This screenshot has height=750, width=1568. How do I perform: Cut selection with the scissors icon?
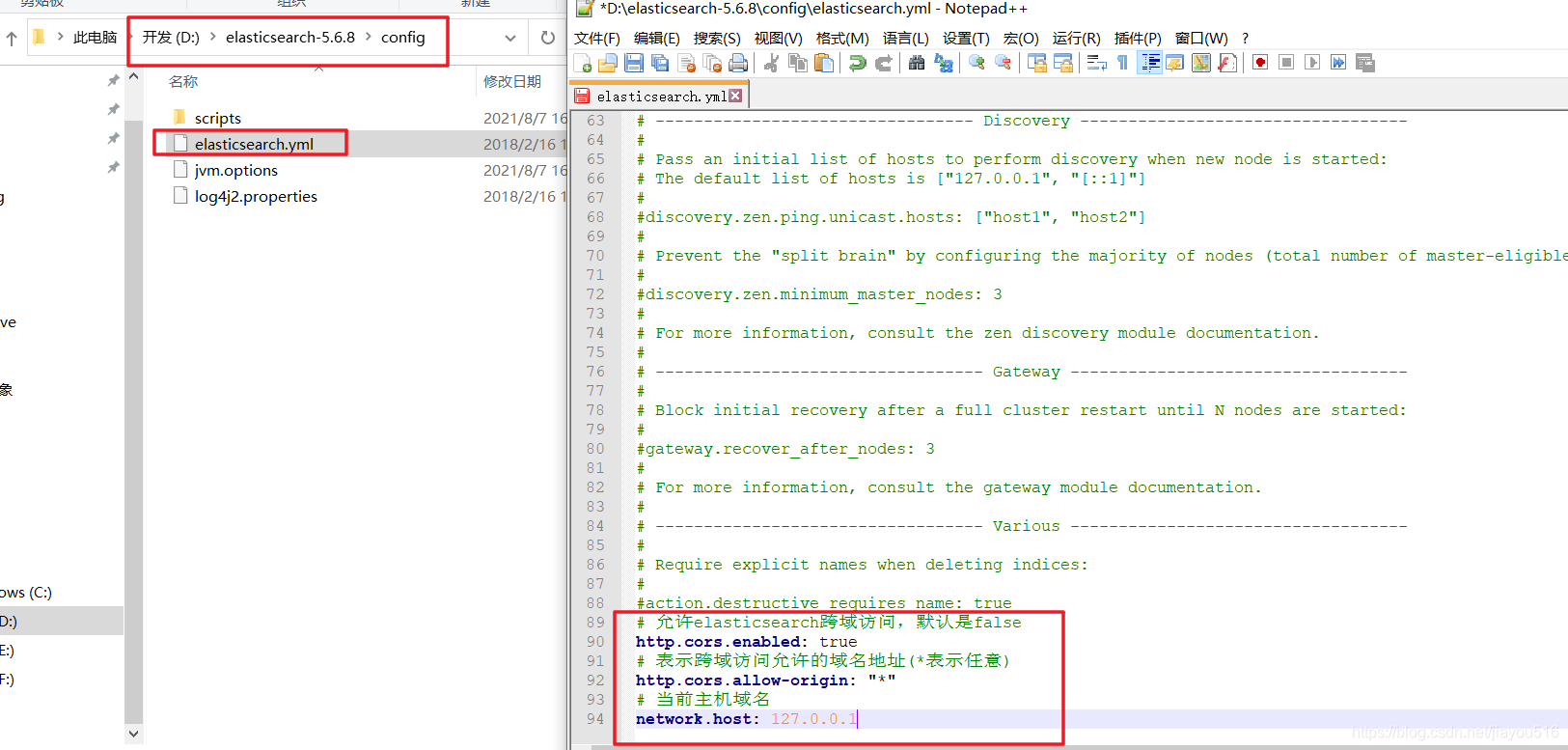771,63
